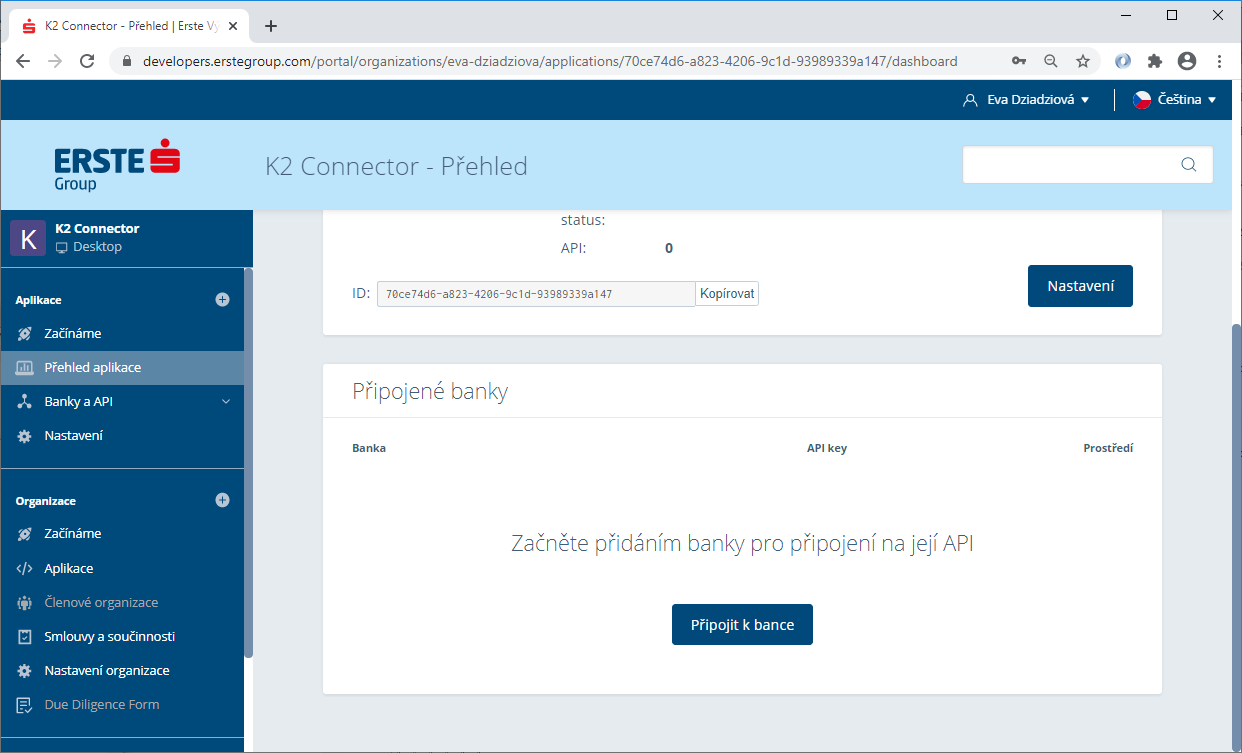This screenshot has height=753, width=1242.
Task: Click the zoom magnifier in address bar
Action: click(x=1051, y=61)
